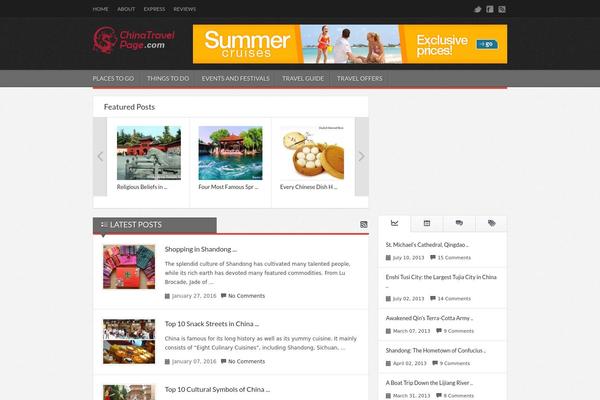Switch to the popular posts chart tab
600x400 pixels.
coord(395,223)
